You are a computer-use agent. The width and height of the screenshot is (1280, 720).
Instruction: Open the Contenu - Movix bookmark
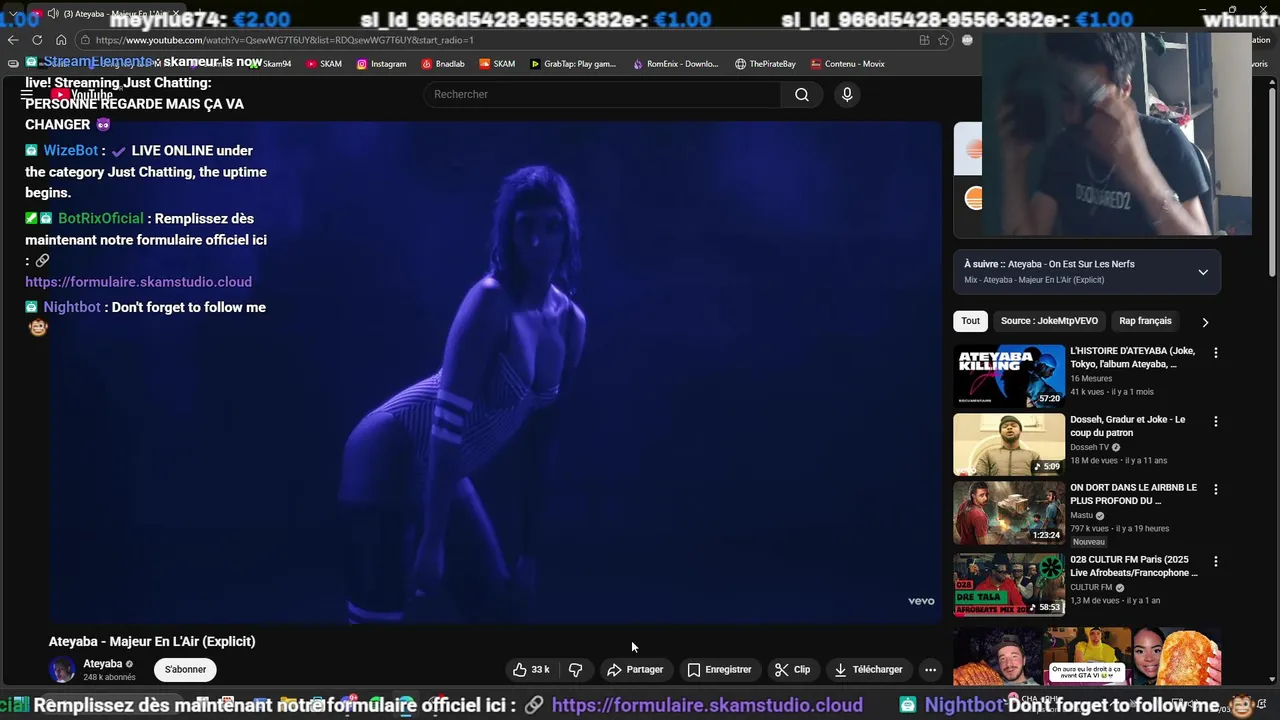847,63
